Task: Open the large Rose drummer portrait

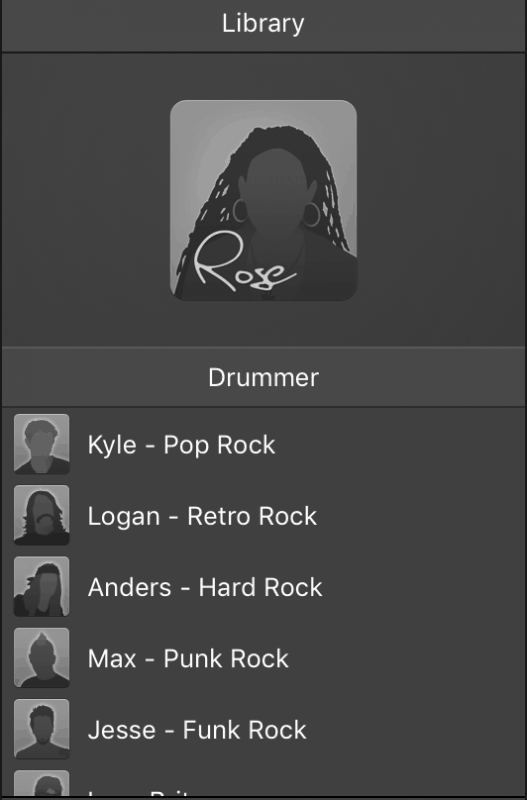Action: (x=263, y=201)
